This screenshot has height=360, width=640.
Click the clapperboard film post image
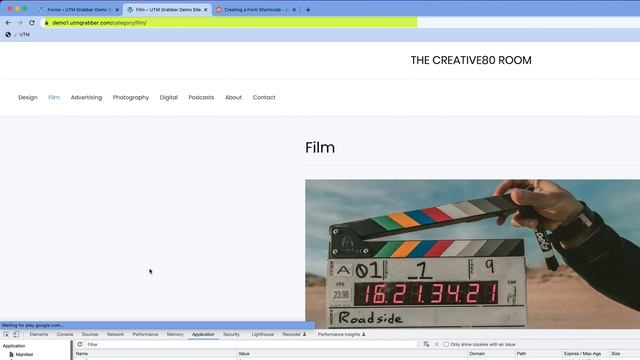coord(472,254)
